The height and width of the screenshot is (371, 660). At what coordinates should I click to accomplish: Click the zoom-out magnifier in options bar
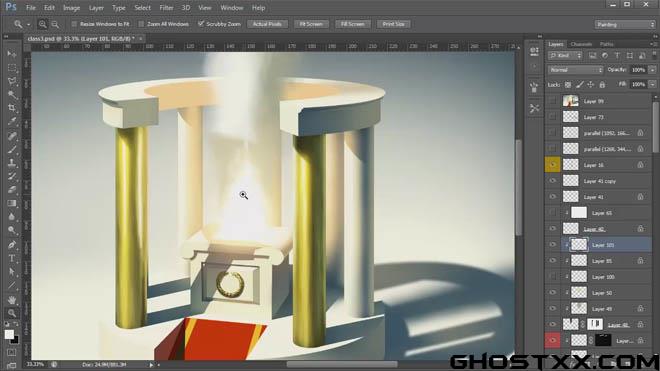point(55,24)
